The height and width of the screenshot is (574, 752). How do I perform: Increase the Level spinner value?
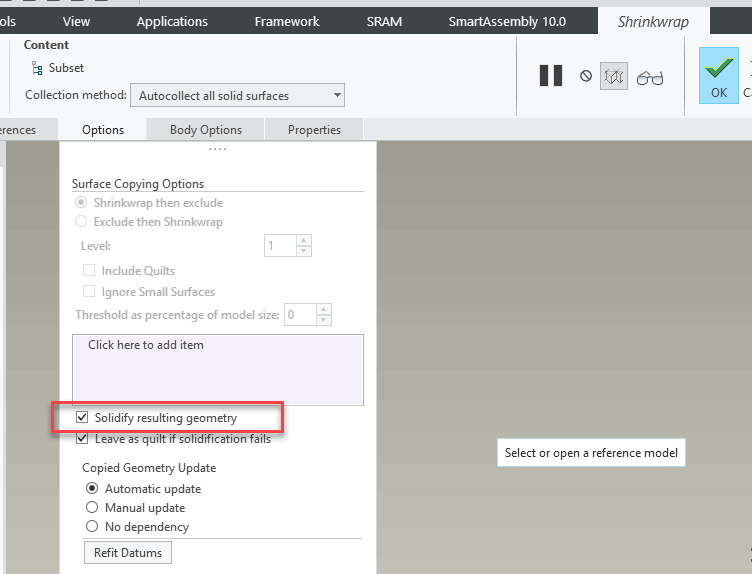pyautogui.click(x=304, y=240)
